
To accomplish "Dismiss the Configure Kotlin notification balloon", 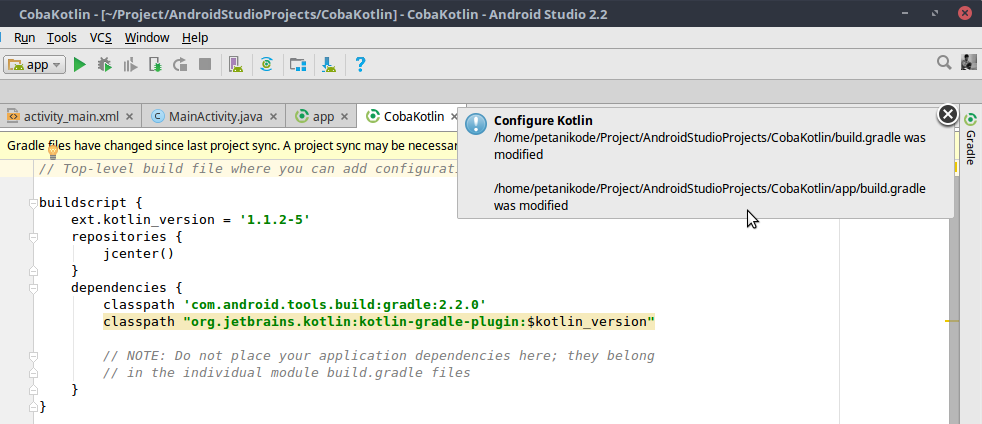I will pos(948,114).
